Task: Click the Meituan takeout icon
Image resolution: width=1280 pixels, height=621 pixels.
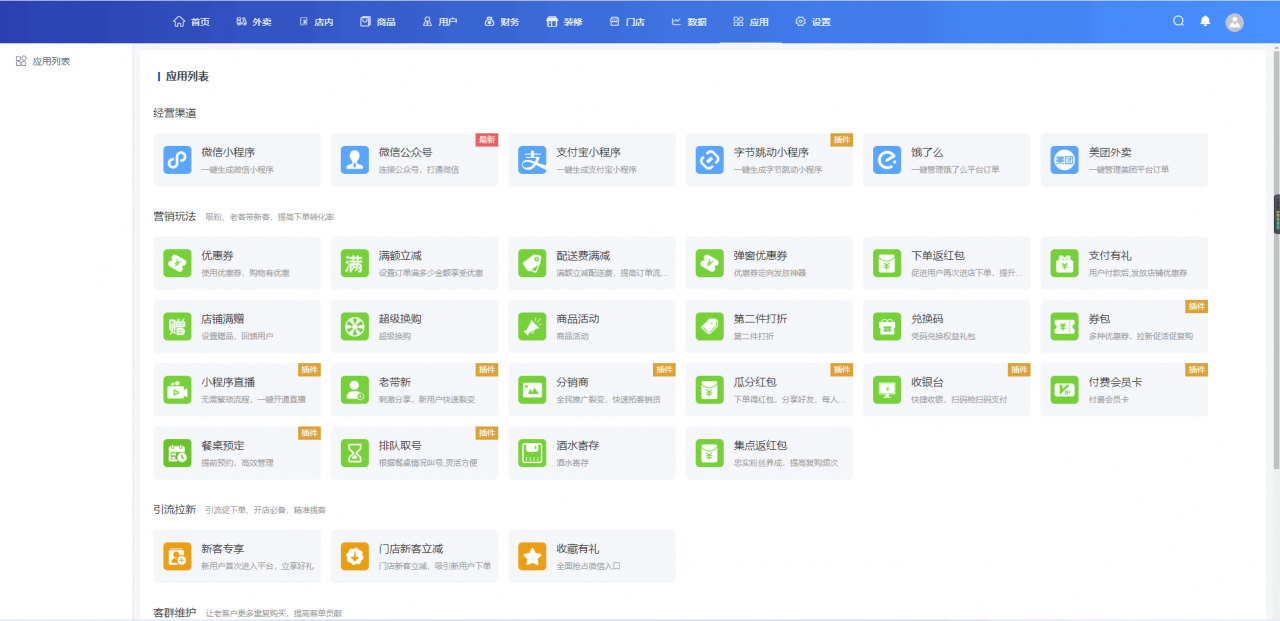Action: [x=1064, y=160]
